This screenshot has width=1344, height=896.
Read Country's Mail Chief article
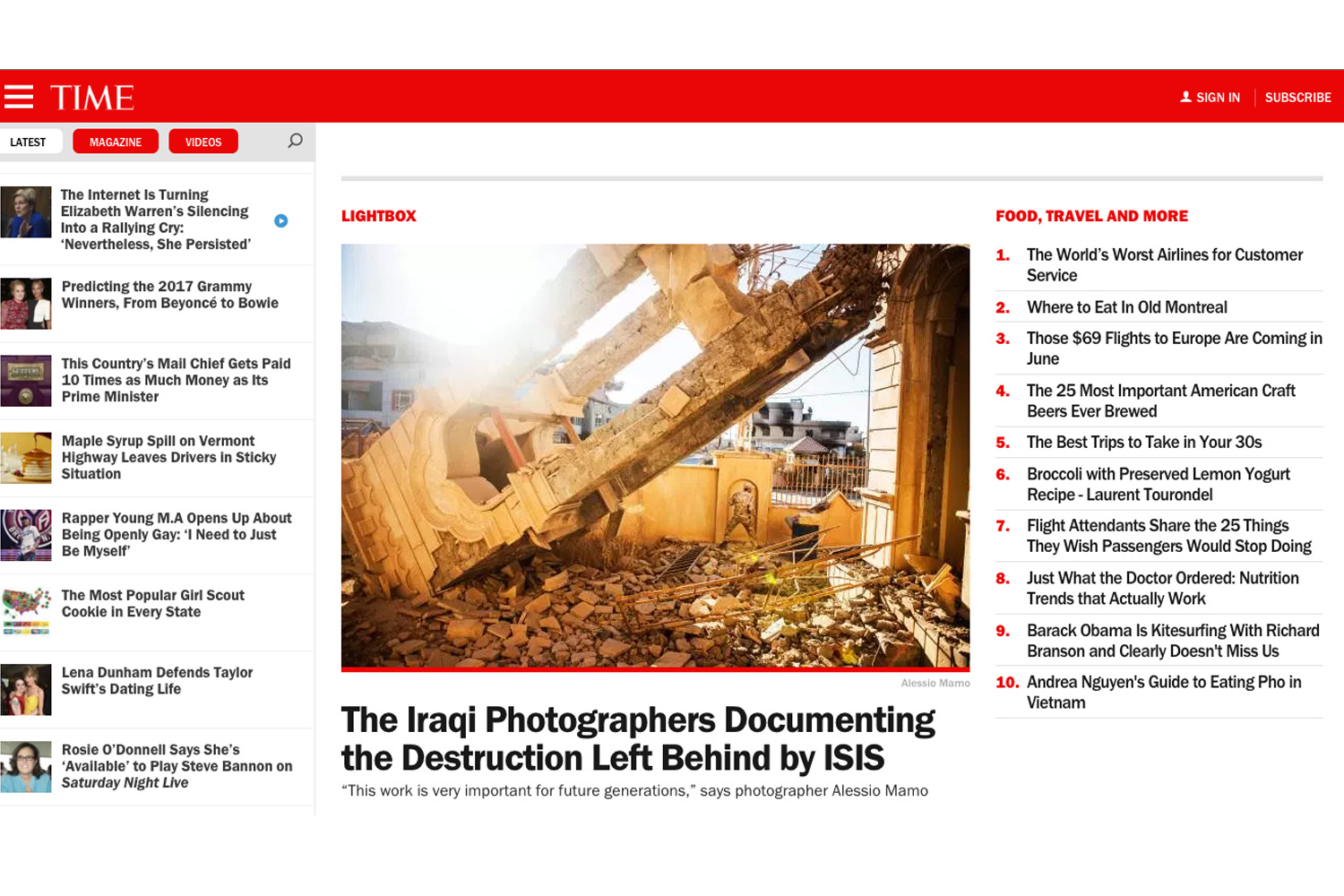tap(176, 380)
